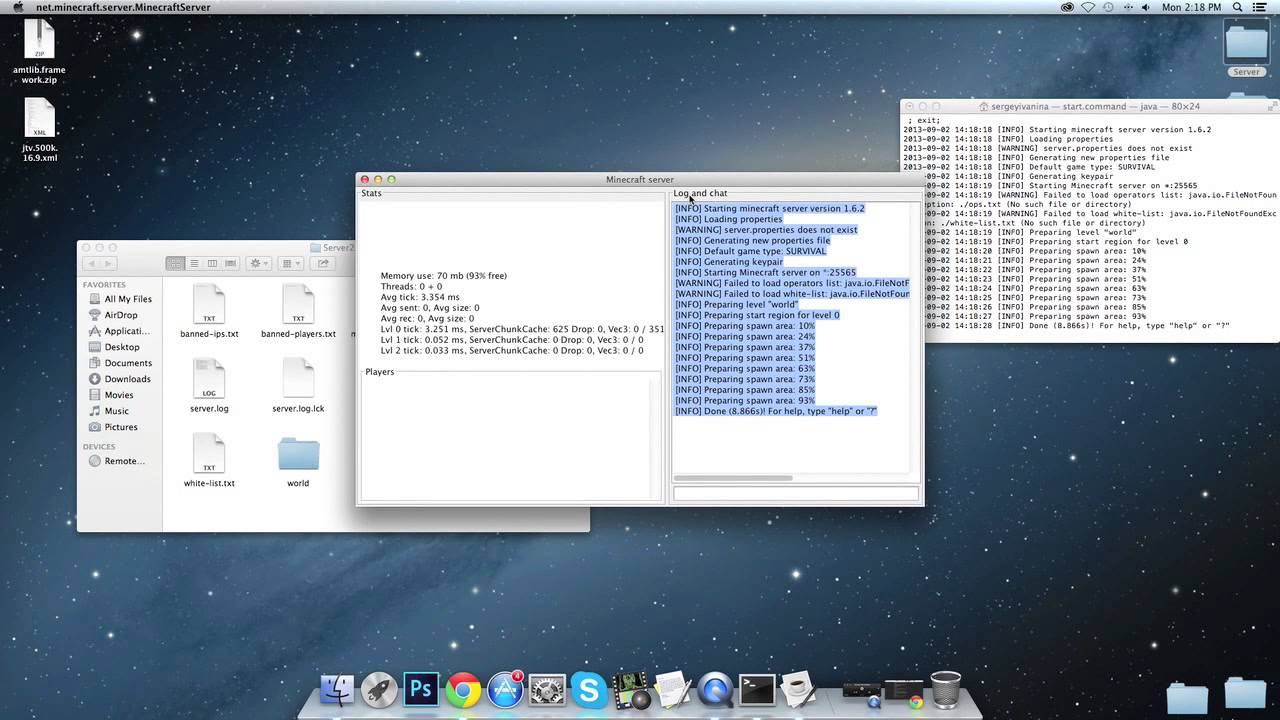Open the Finder Arrange dropdown
1280x720 pixels.
(291, 263)
